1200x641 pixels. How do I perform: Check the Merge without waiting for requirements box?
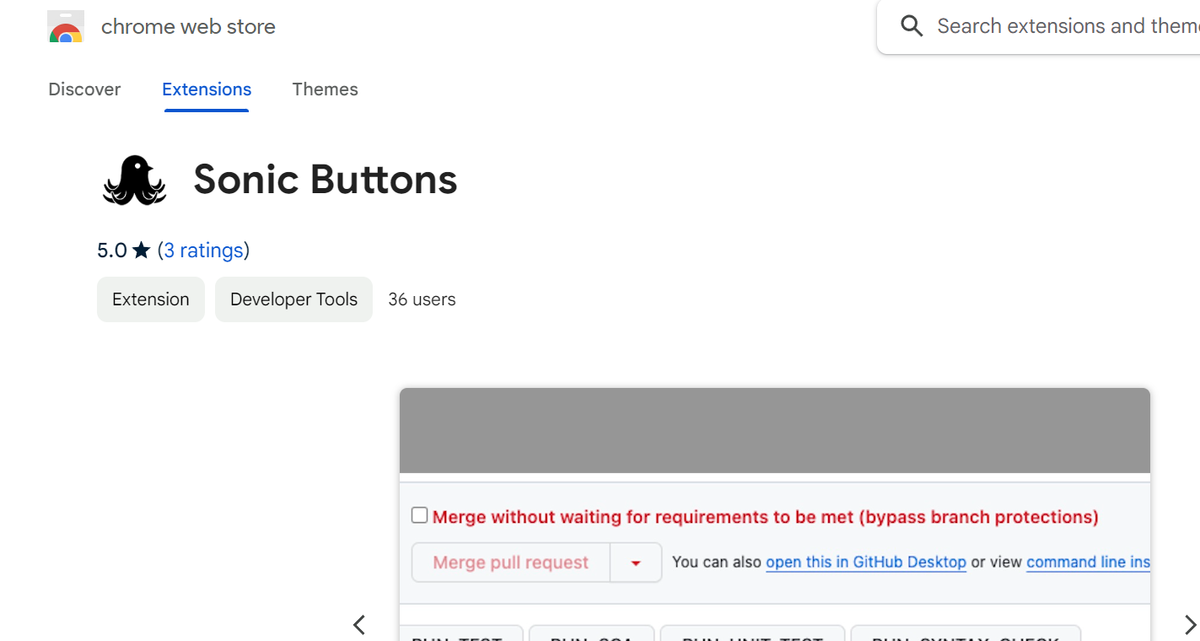click(419, 514)
